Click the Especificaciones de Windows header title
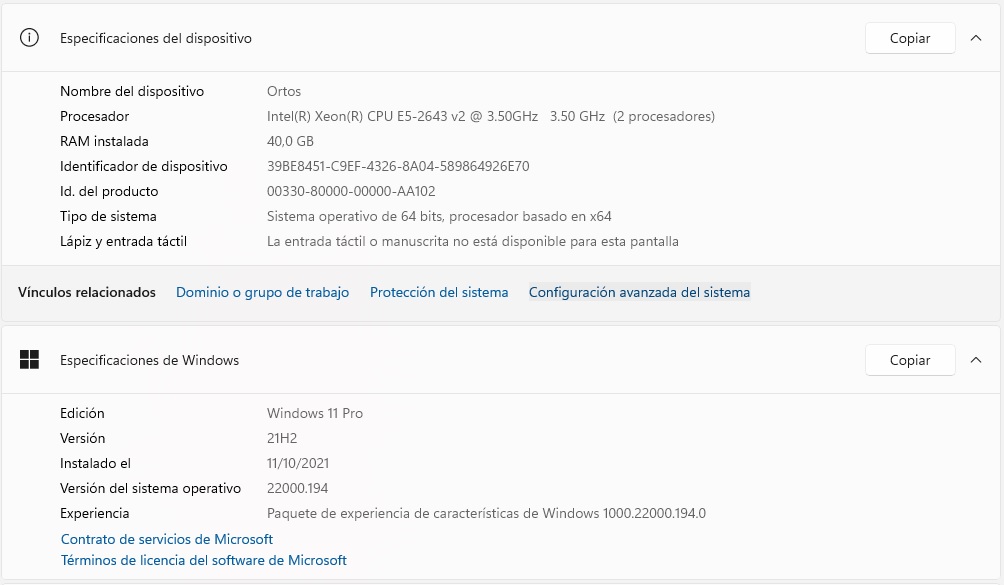Viewport: 1004px width, 585px height. tap(150, 360)
